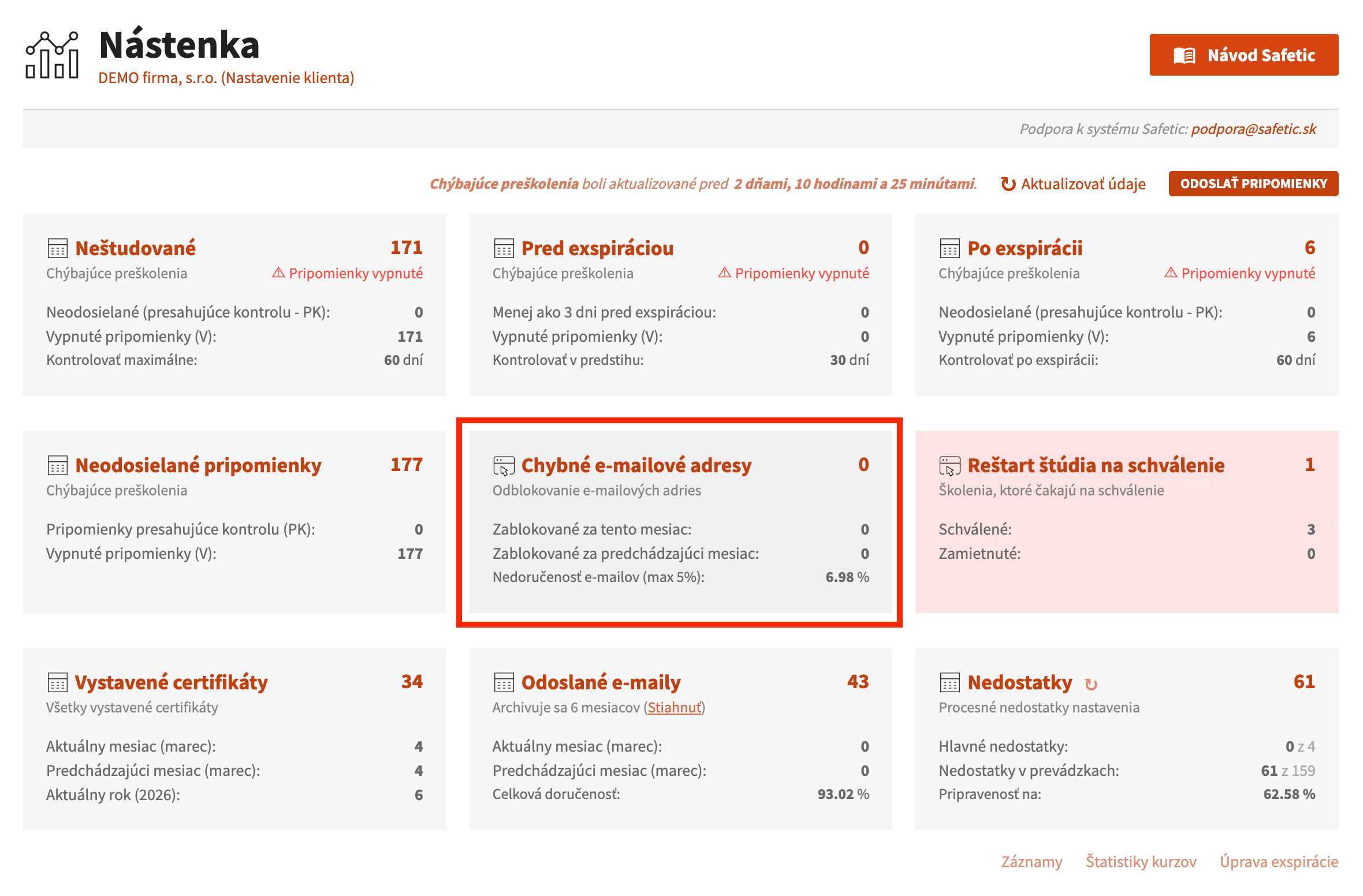
Task: Open the Po exspirácii card heading
Action: (1025, 248)
